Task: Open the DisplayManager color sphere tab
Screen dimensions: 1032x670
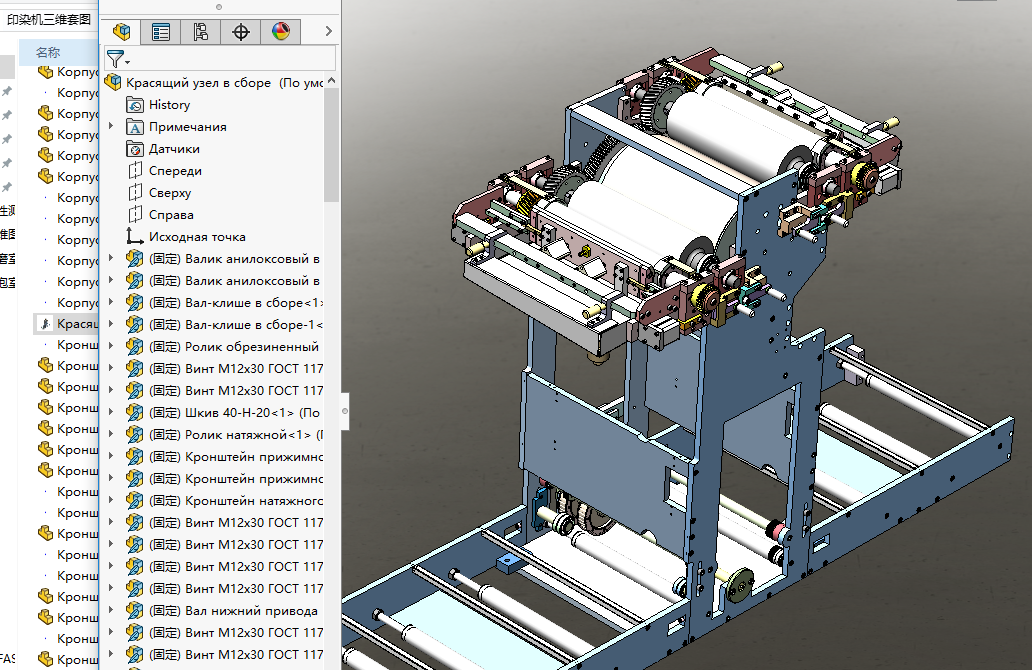Action: tap(280, 32)
